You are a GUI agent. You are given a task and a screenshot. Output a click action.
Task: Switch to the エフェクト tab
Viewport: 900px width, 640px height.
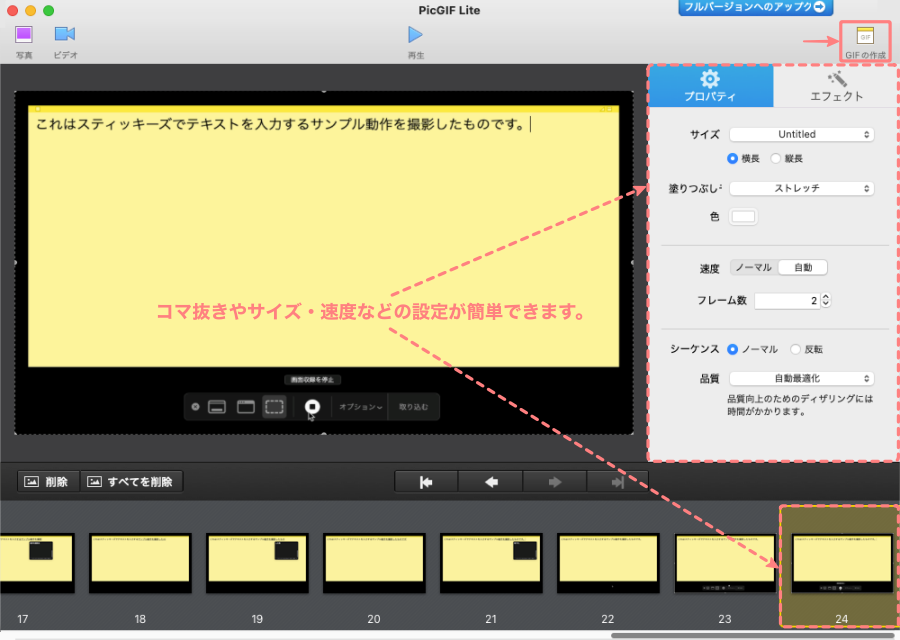click(x=831, y=87)
